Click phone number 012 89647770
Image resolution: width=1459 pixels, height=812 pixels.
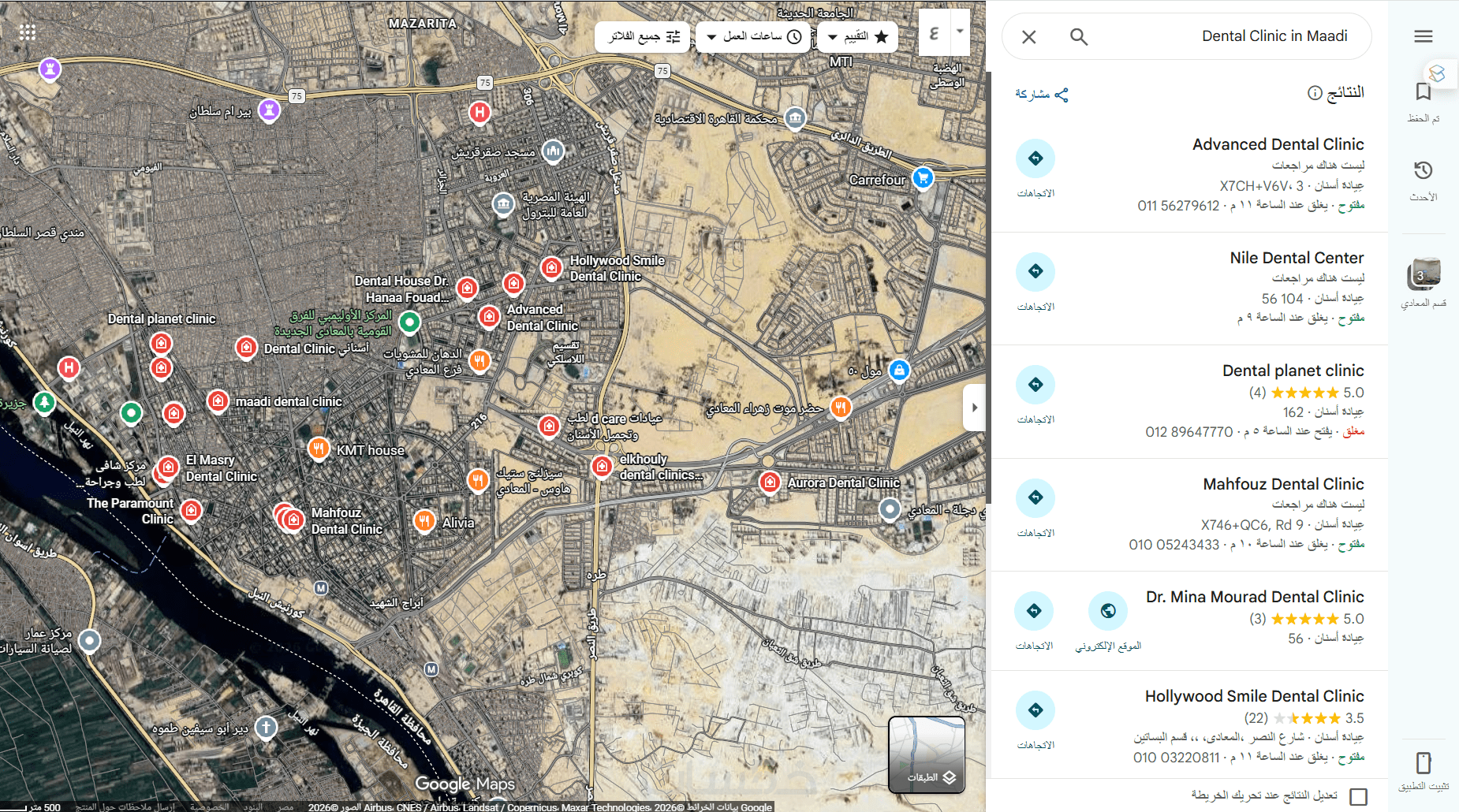coord(1189,432)
